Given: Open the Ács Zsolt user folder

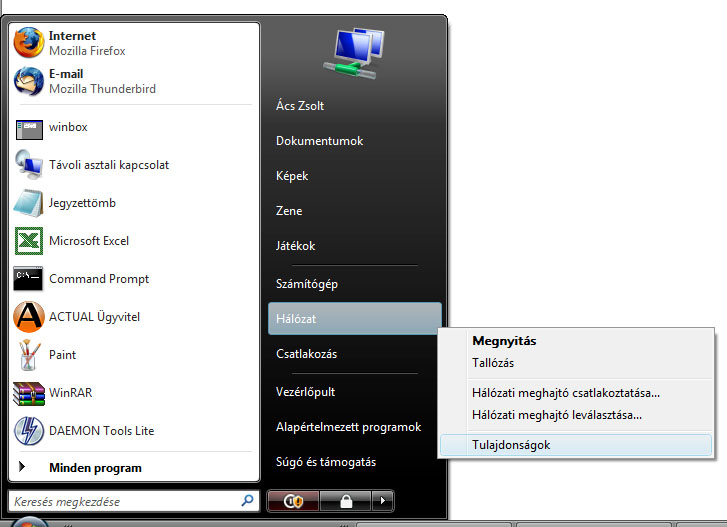Looking at the screenshot, I should tap(300, 106).
